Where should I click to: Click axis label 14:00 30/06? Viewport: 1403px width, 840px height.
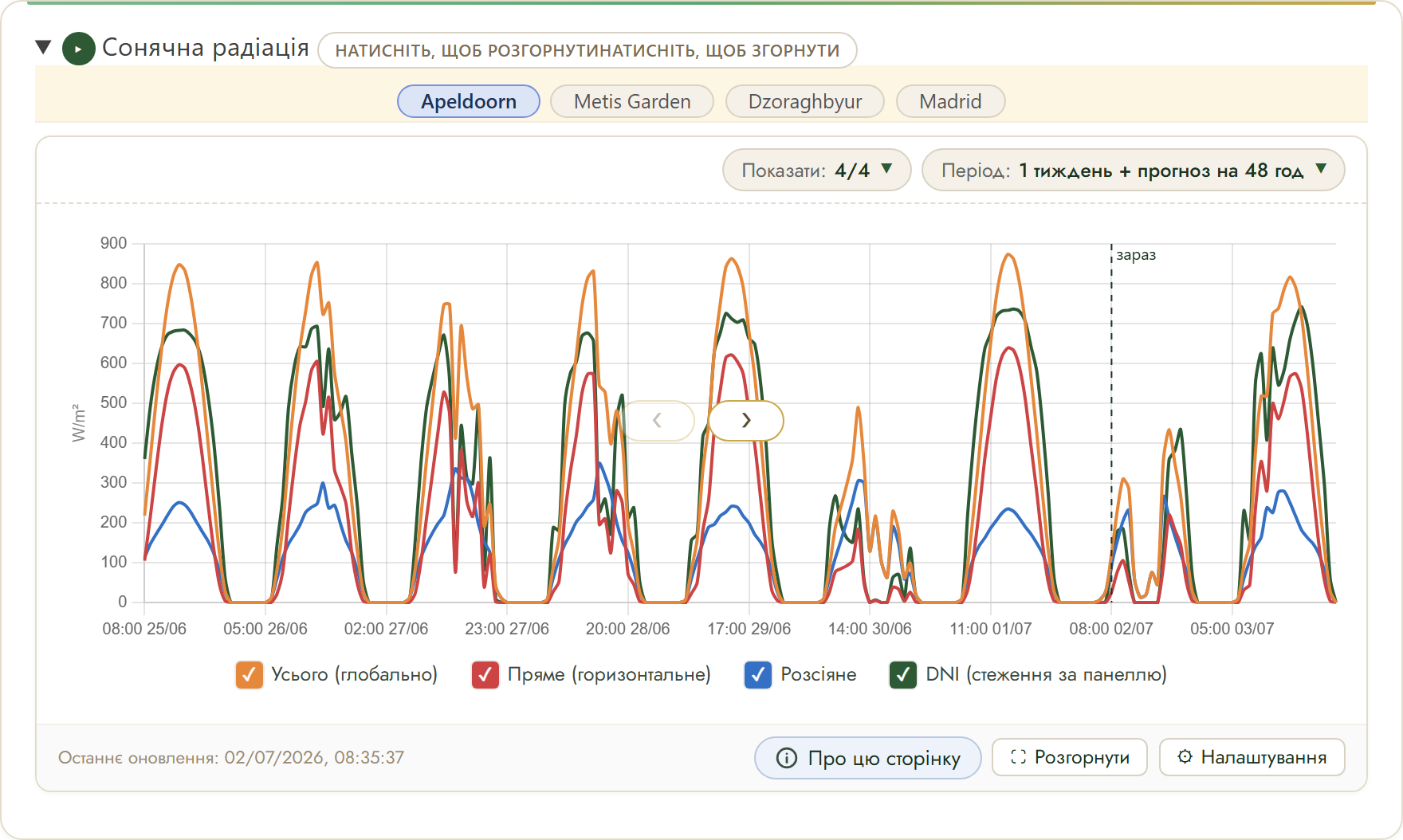pyautogui.click(x=870, y=629)
